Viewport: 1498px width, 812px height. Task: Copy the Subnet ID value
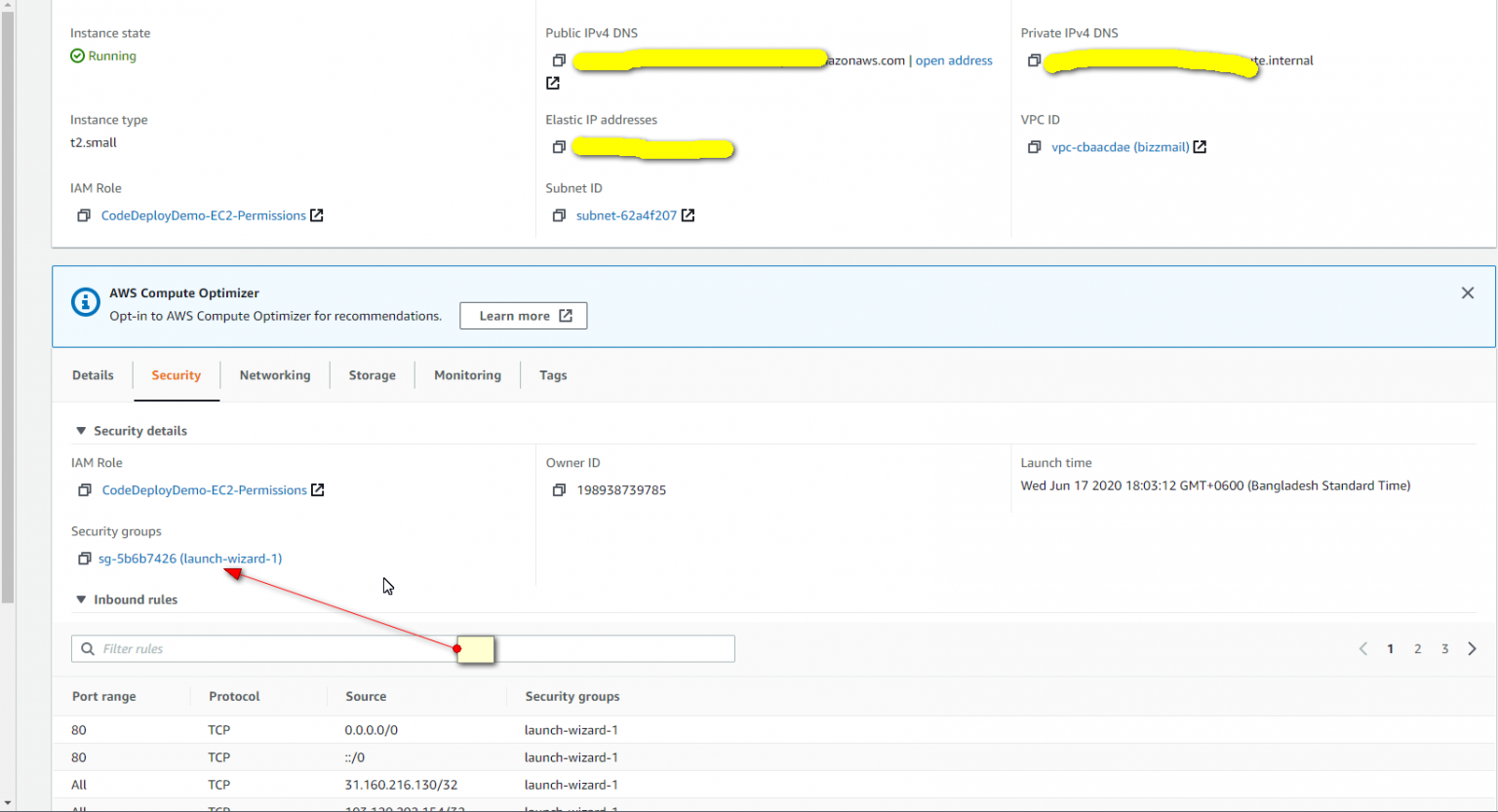click(558, 215)
